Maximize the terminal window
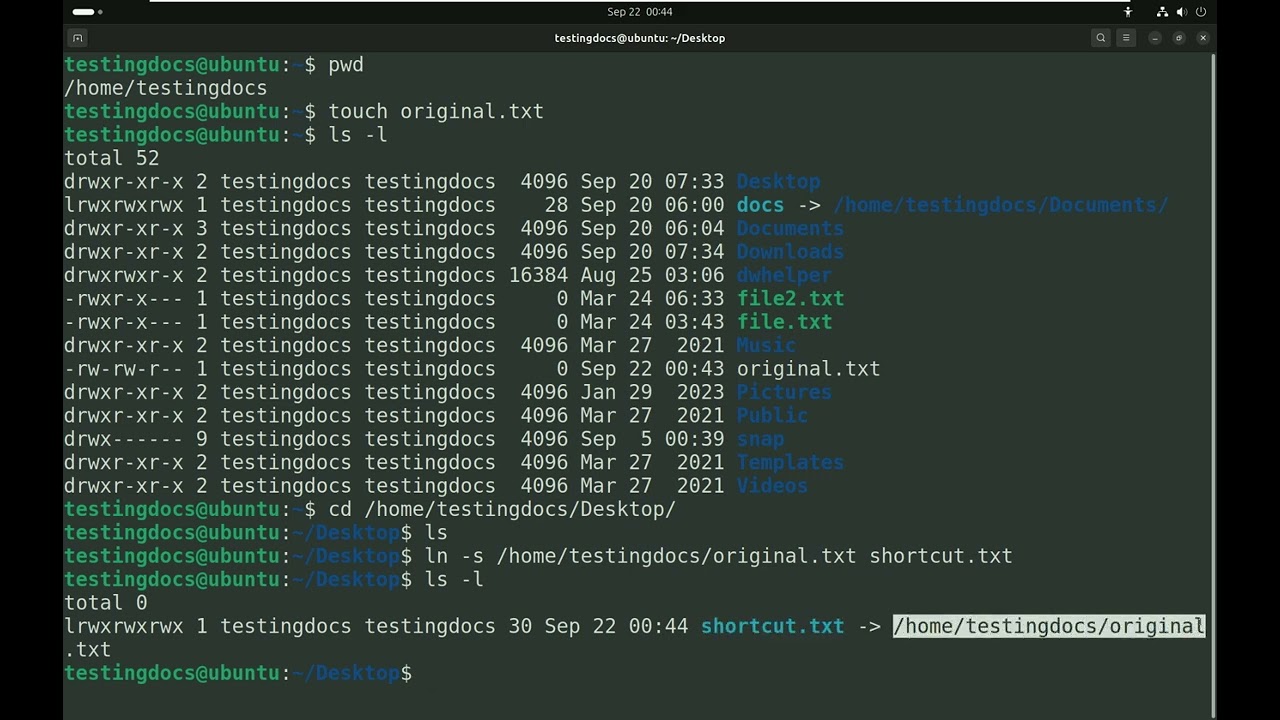The width and height of the screenshot is (1280, 720). 1179,38
